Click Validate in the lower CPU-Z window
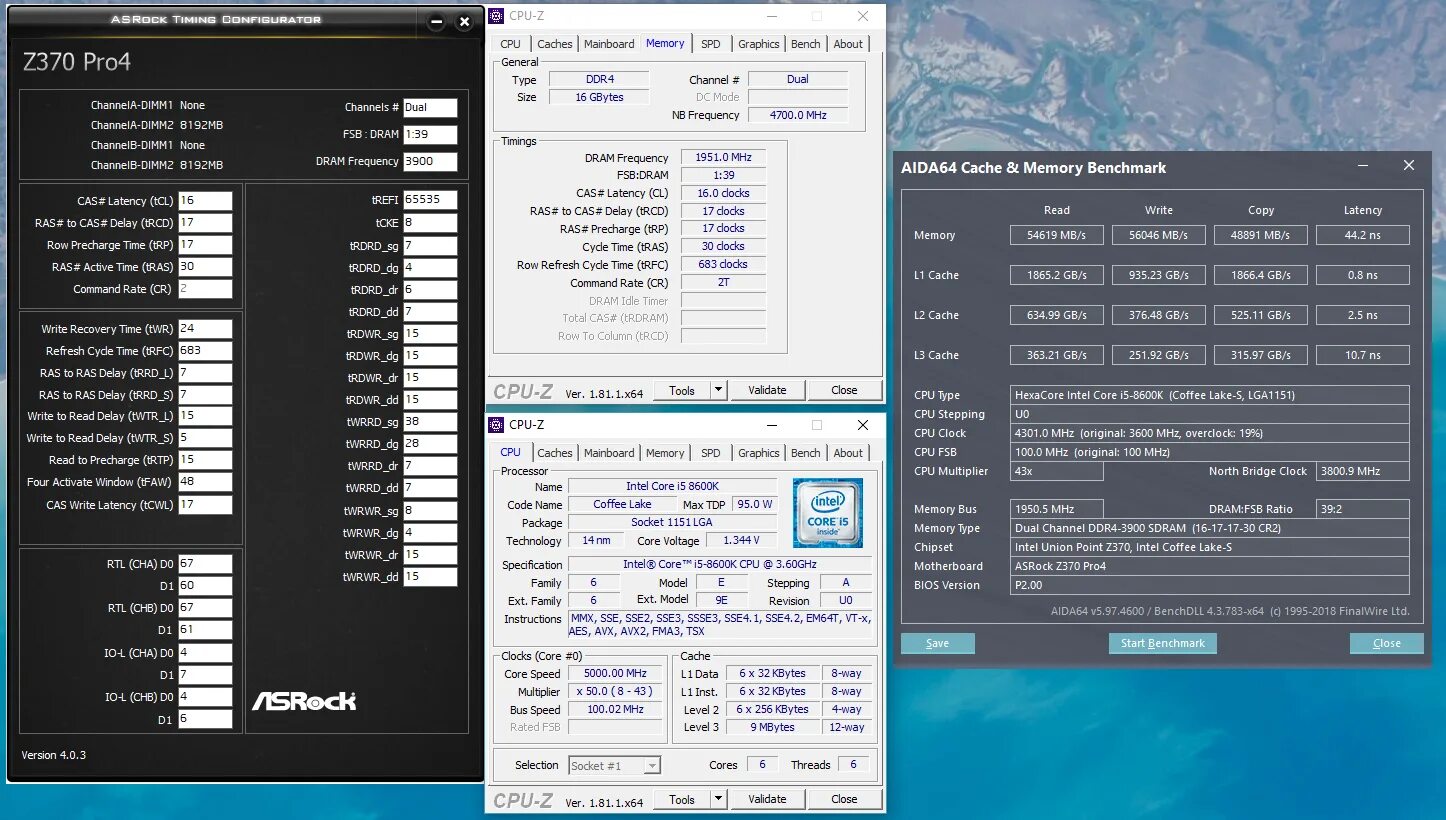This screenshot has height=820, width=1446. [767, 799]
